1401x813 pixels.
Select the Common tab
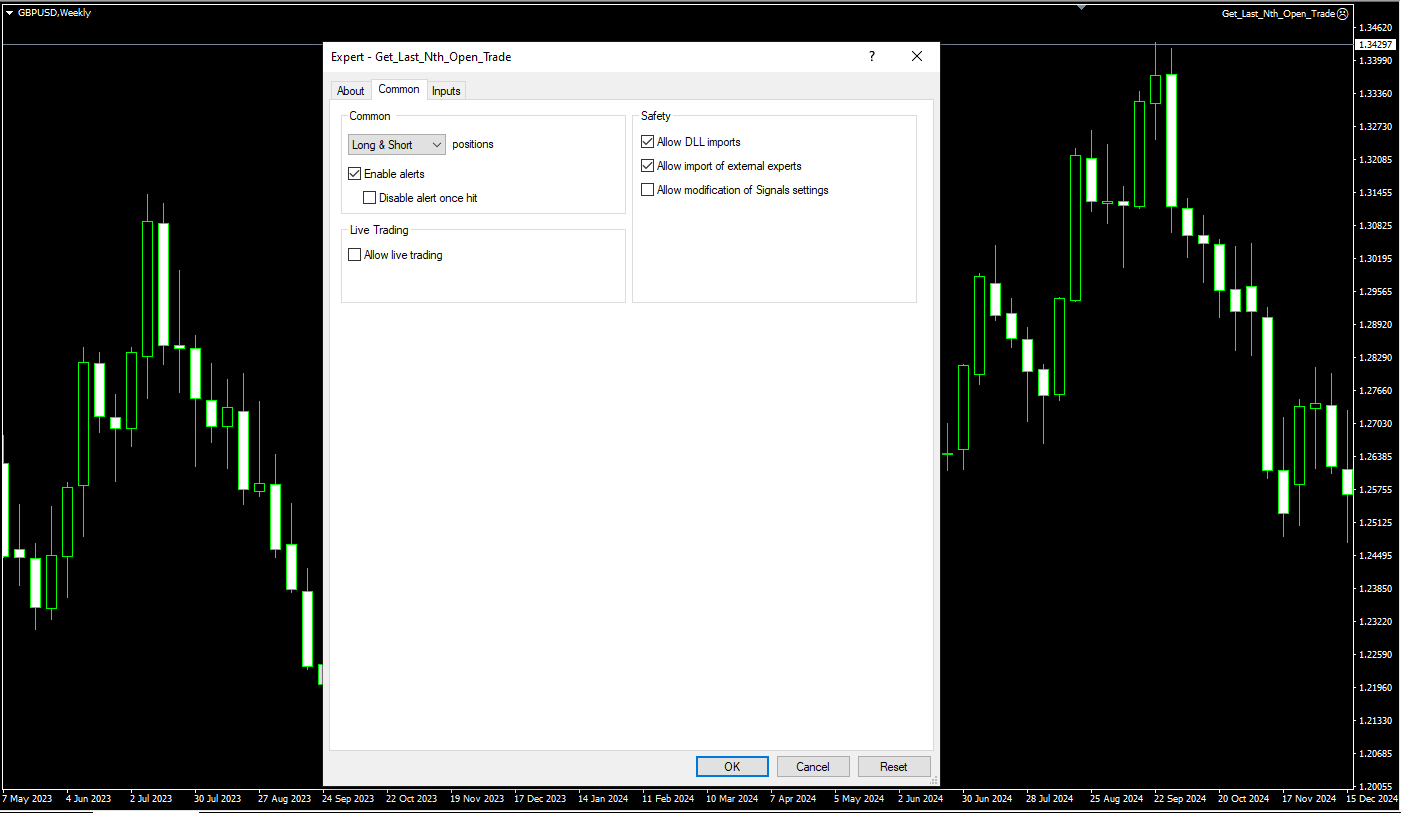click(399, 90)
